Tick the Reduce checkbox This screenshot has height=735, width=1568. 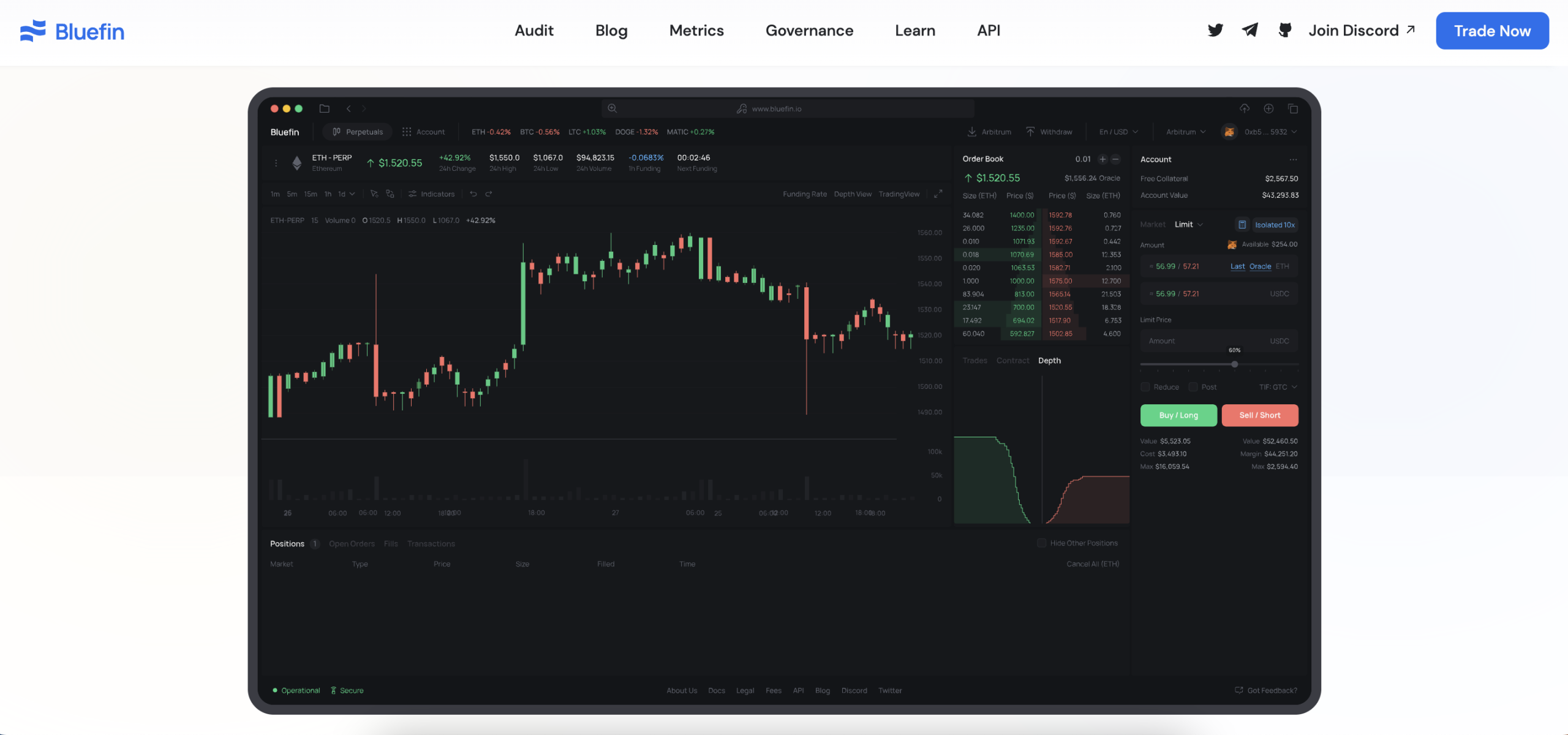(x=1145, y=387)
